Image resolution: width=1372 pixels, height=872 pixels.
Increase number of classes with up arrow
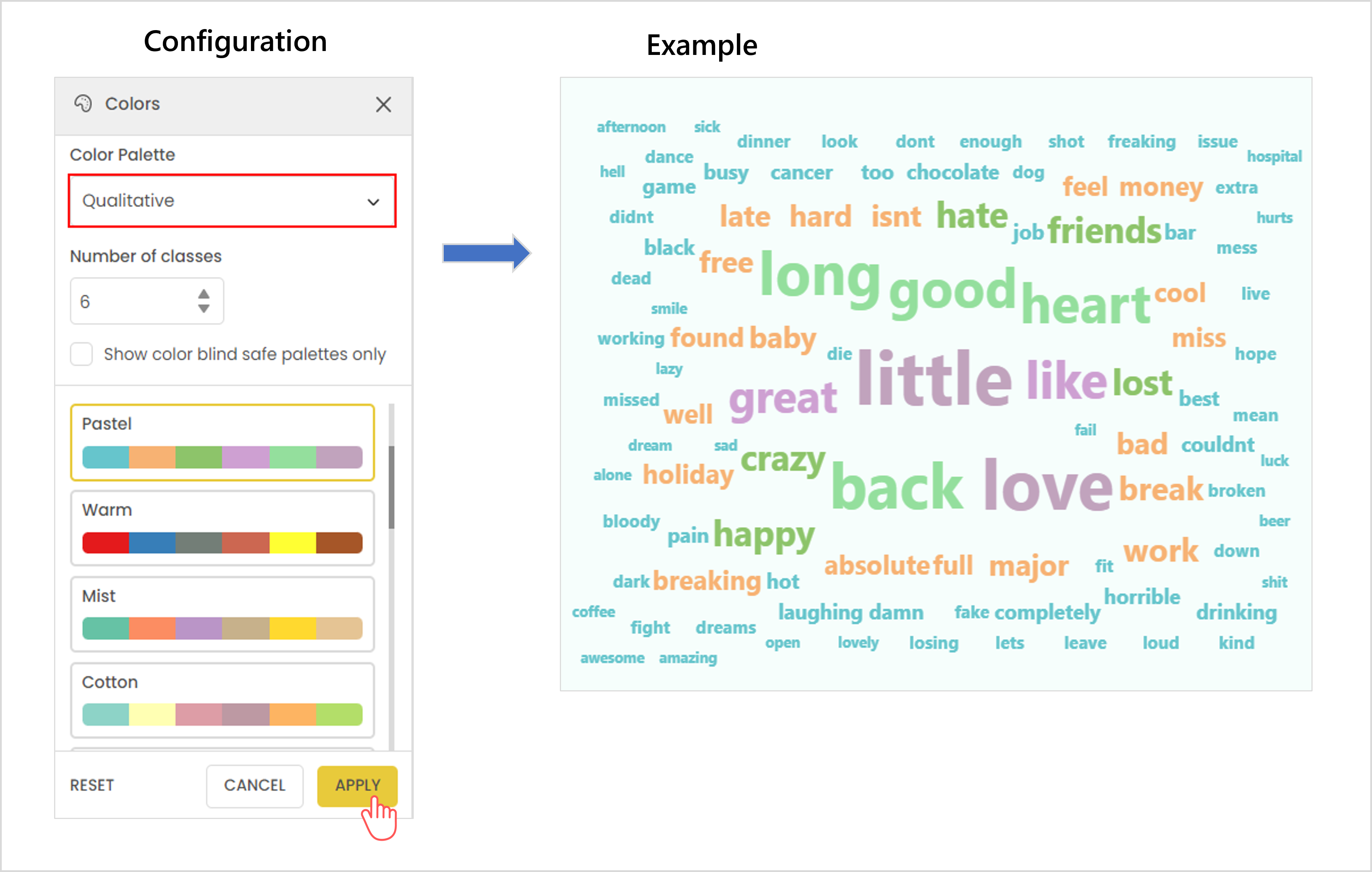pyautogui.click(x=203, y=294)
